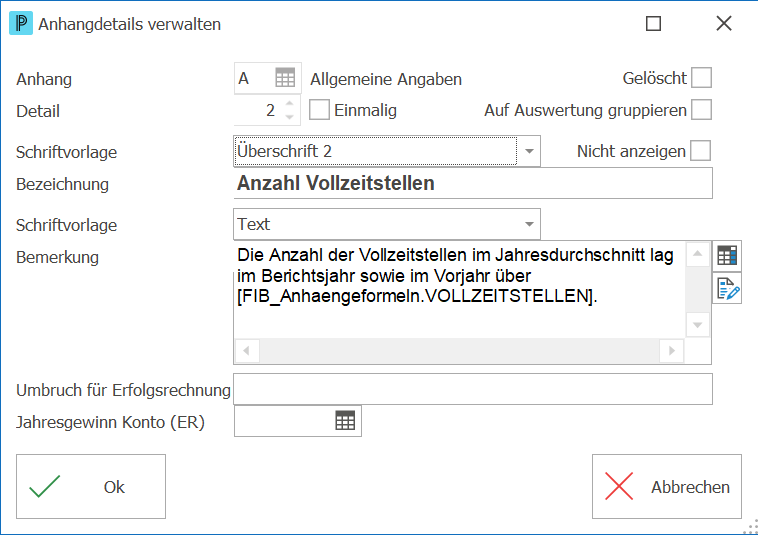The image size is (758, 535).
Task: Maximize the Anhangdetails verwalten window
Action: [x=653, y=23]
